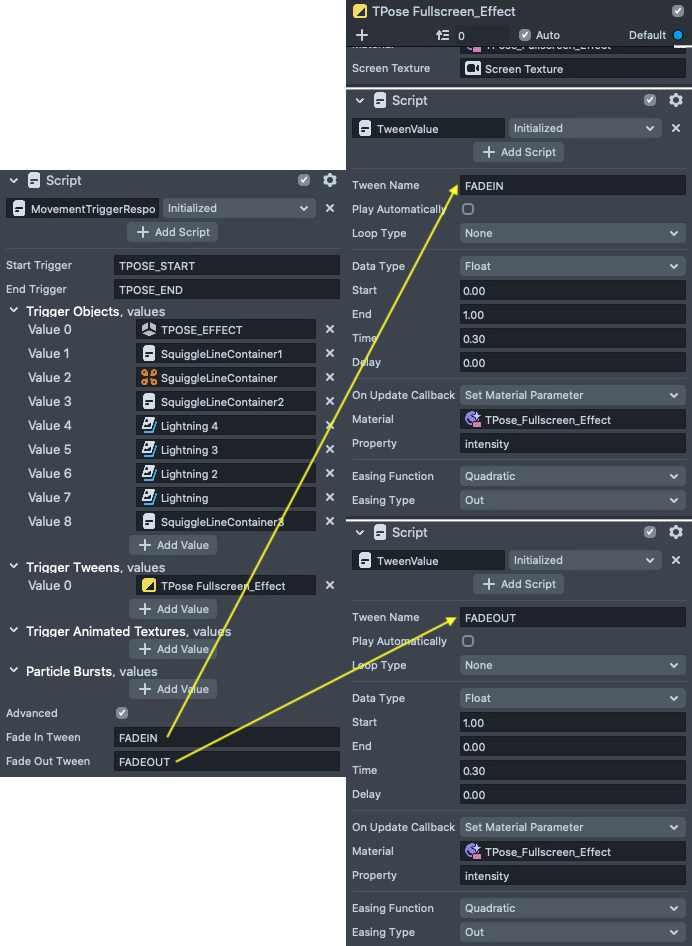Screen dimensions: 692x946
Task: Remove TPOSE_EFFECT trigger object value
Action: 330,330
